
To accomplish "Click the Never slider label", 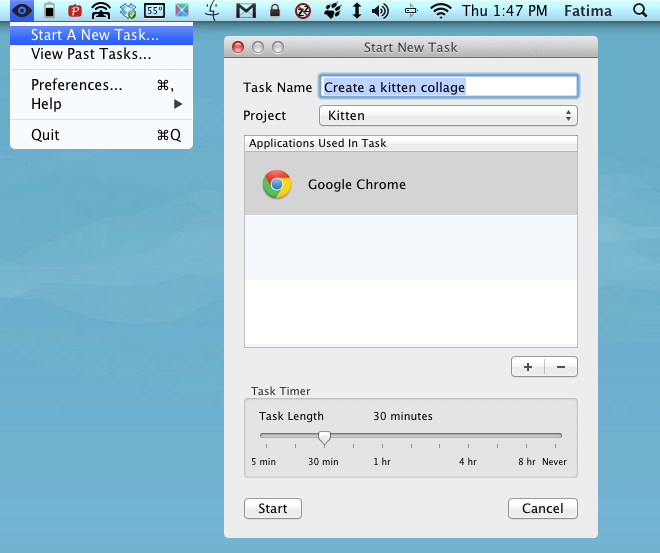I will (554, 462).
